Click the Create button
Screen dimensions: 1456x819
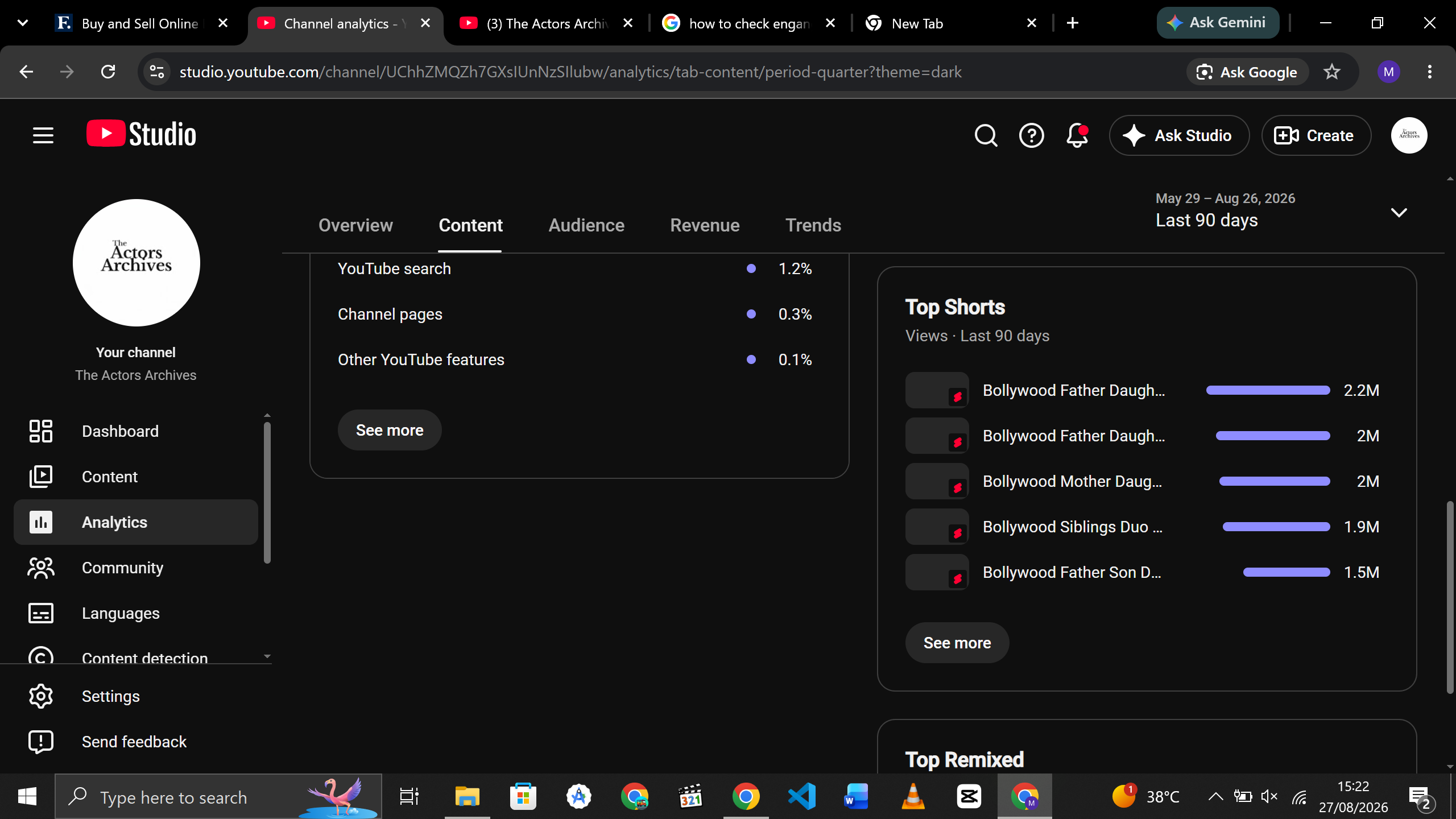pos(1316,135)
